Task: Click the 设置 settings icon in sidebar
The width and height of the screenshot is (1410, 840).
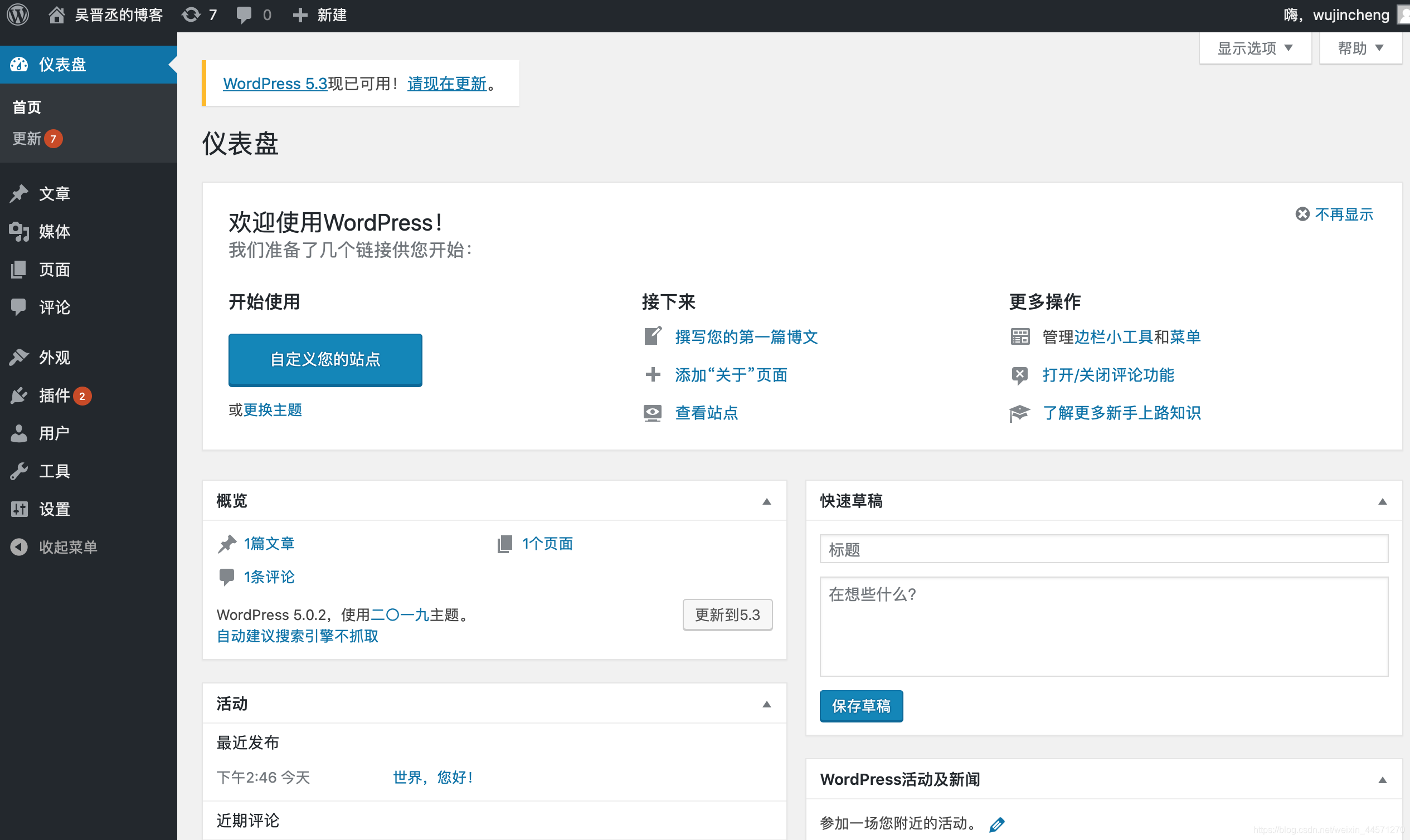Action: 20,509
